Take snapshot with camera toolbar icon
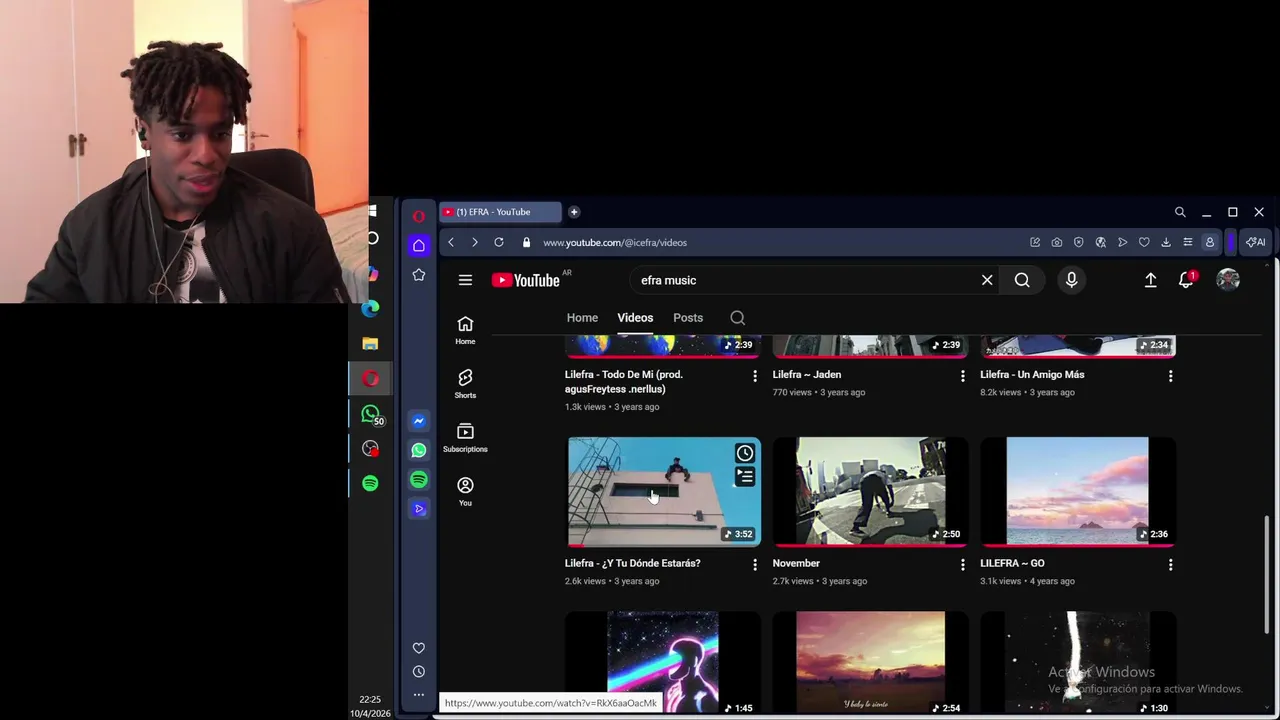The width and height of the screenshot is (1280, 720). coord(1057,242)
